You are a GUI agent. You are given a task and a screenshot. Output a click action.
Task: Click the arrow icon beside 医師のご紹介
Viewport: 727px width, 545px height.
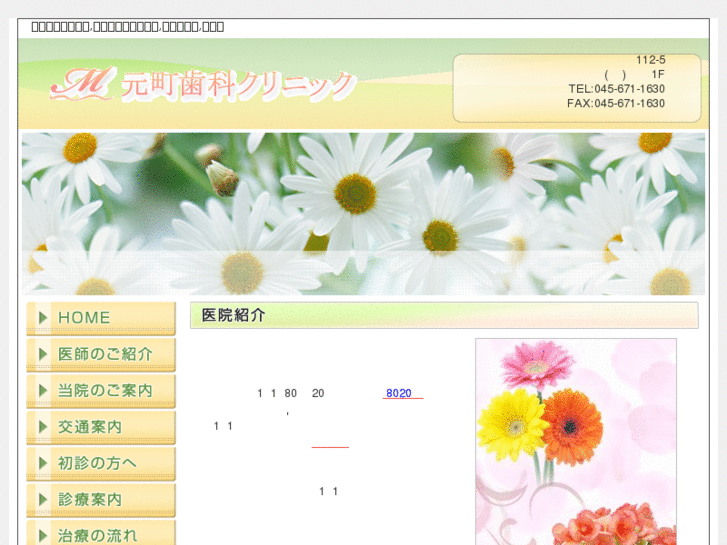43,354
